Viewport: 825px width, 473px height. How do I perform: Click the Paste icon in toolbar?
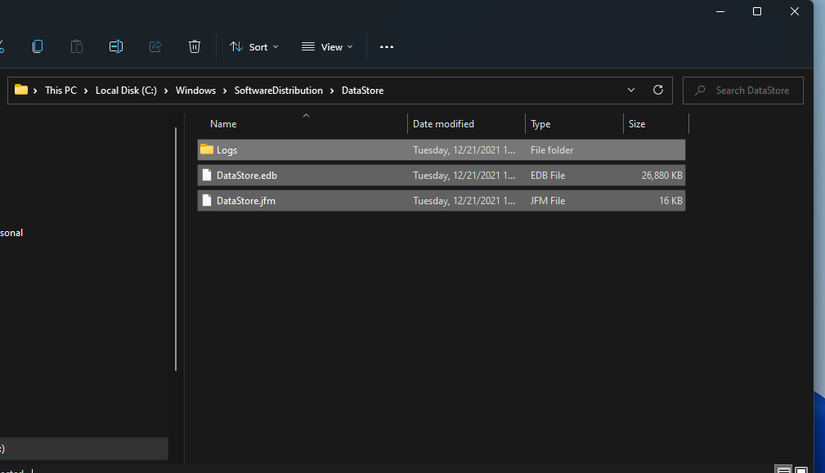(x=77, y=46)
